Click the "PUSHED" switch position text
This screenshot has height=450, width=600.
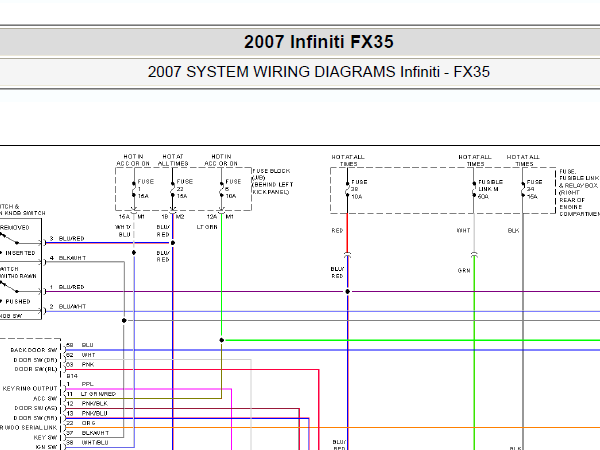18,302
